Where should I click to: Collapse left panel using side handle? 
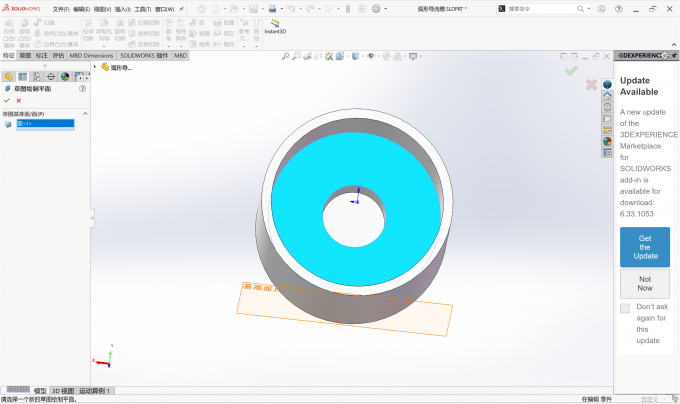92,218
